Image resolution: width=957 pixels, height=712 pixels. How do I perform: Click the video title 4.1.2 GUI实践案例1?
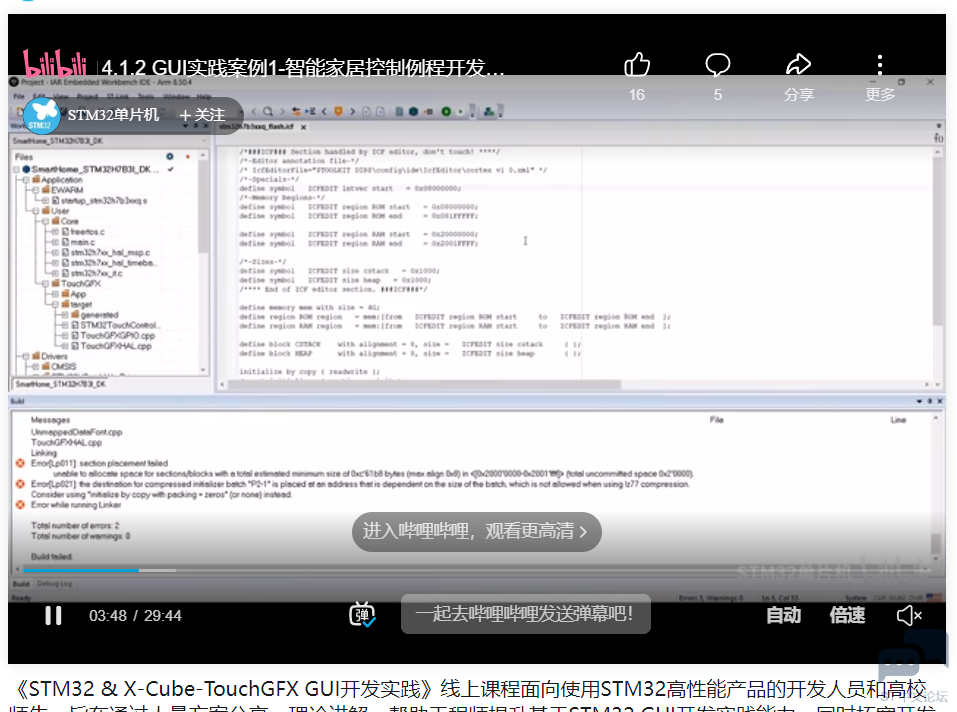[303, 67]
